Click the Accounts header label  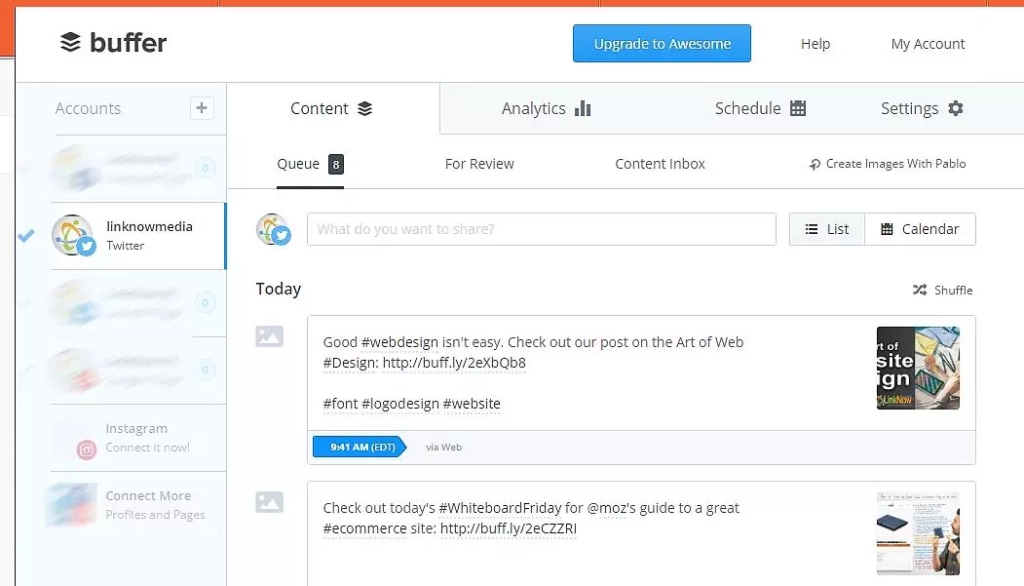pos(88,108)
